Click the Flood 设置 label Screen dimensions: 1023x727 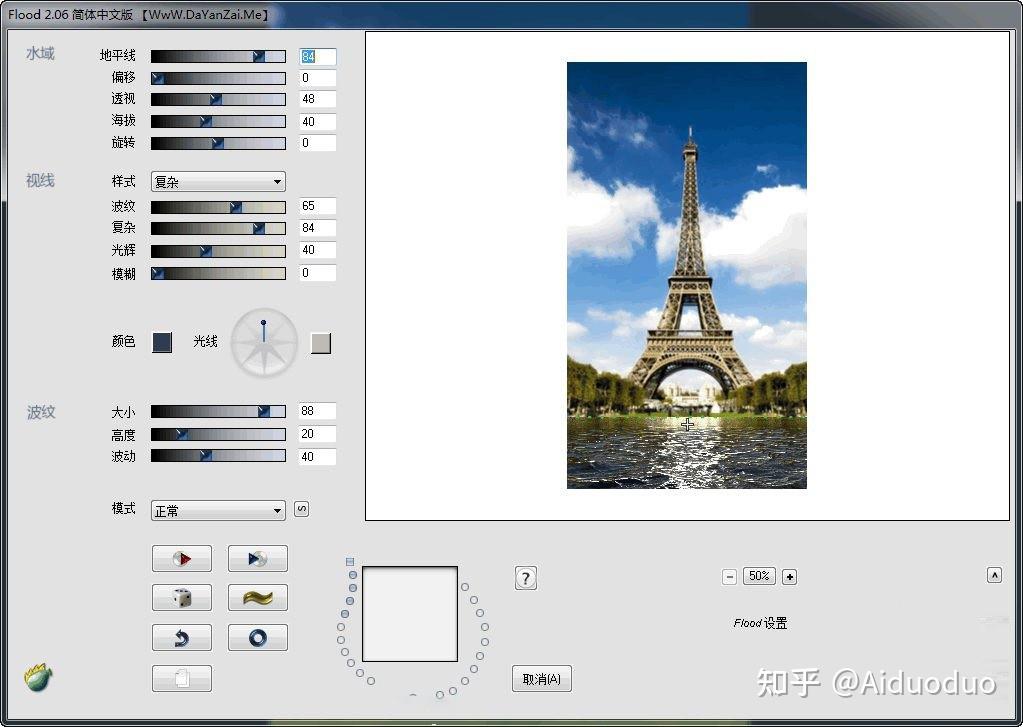[x=758, y=622]
